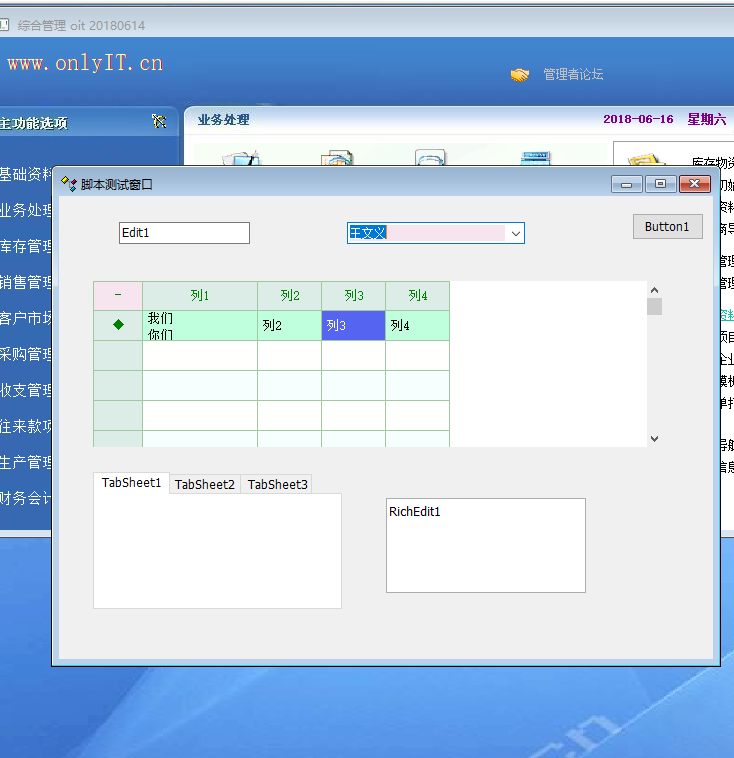Switch to the TabSheet2 tab

tap(205, 484)
